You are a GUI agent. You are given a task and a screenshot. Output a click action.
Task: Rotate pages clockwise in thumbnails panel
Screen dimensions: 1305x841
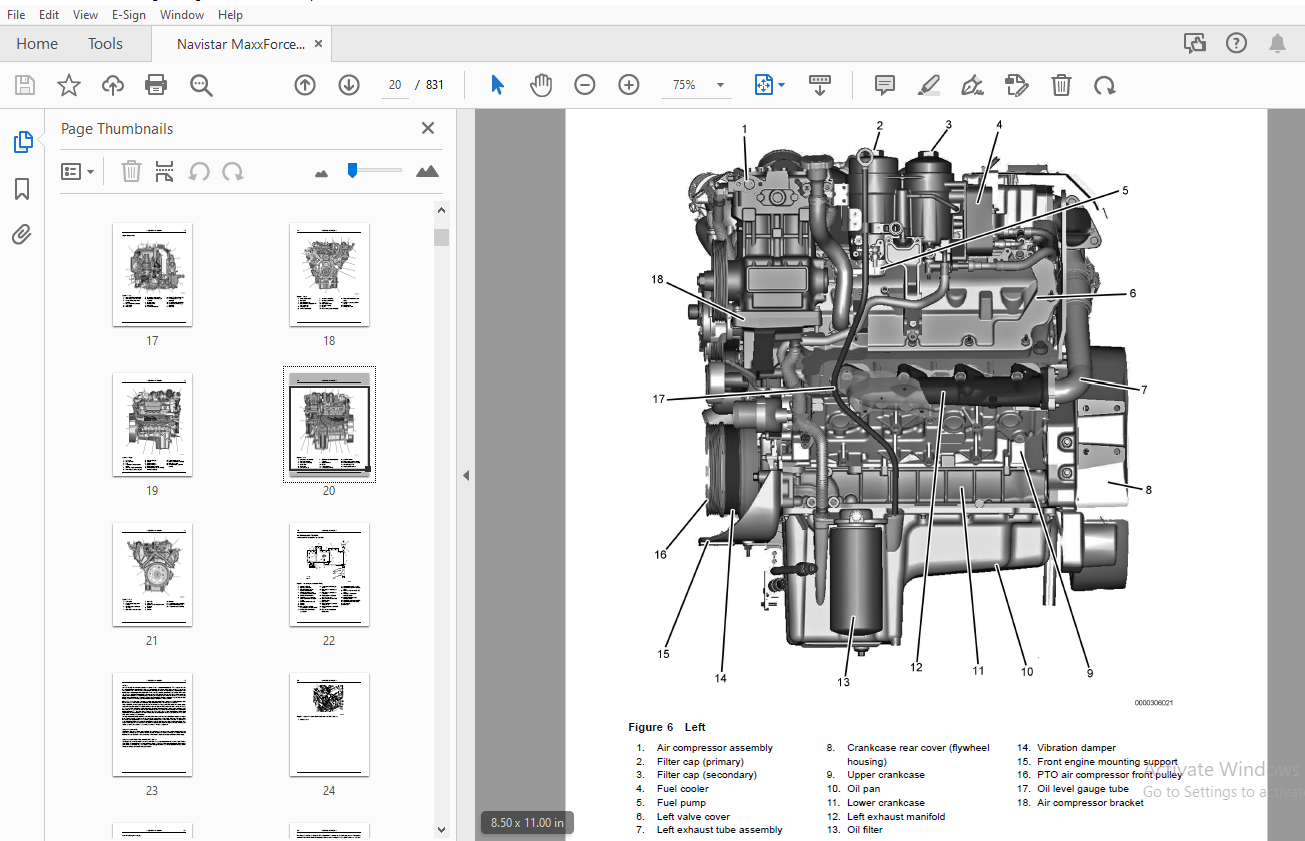233,171
